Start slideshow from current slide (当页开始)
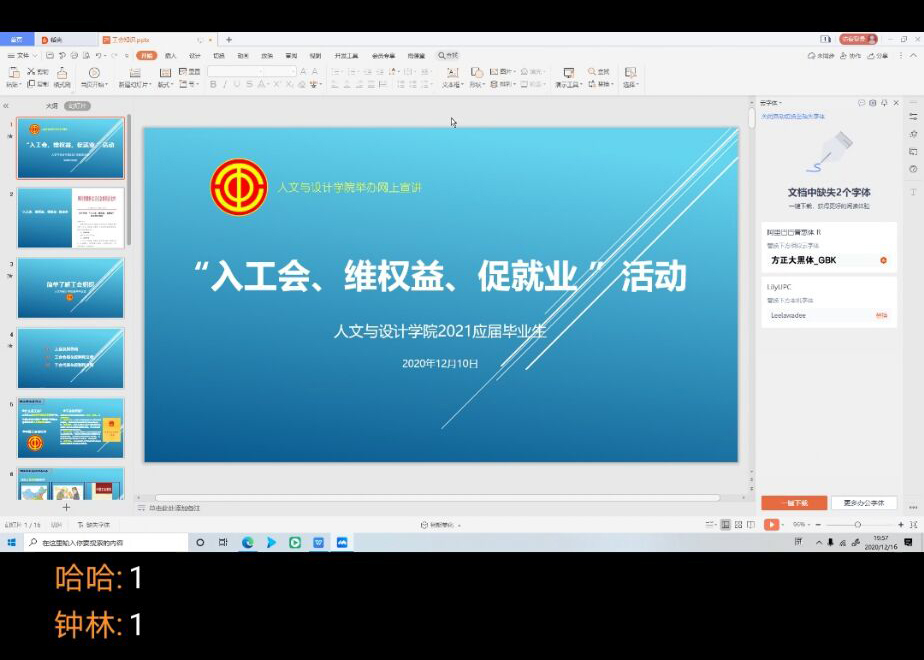924x660 pixels. [x=94, y=72]
